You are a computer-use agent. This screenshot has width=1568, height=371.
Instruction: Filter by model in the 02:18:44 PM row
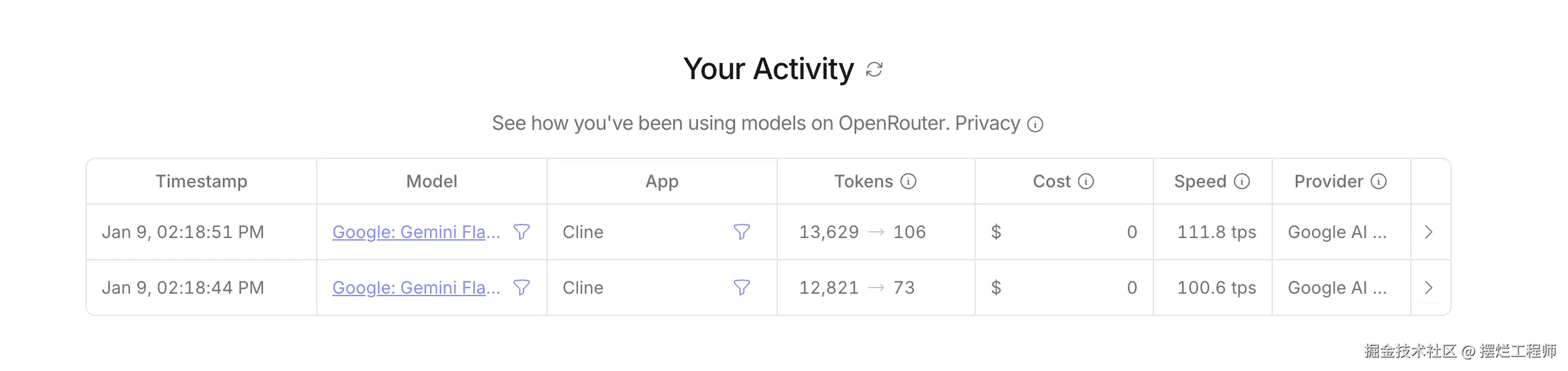click(522, 288)
